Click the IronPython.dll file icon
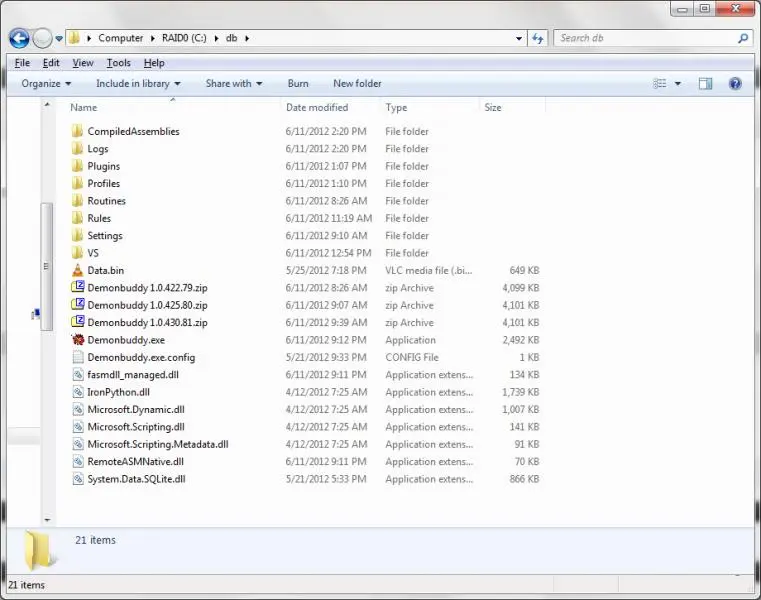The image size is (761, 600). [78, 392]
